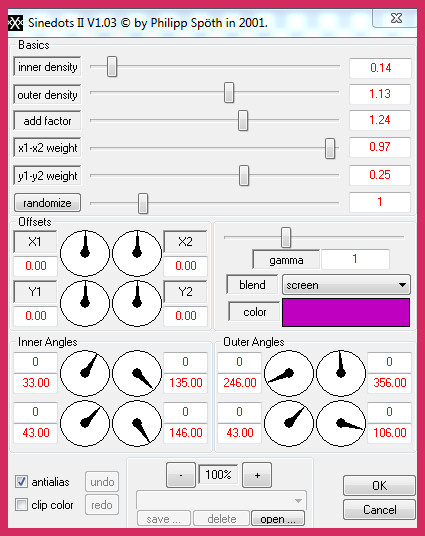The width and height of the screenshot is (425, 536).
Task: Click OK to apply the effect
Action: [x=379, y=485]
